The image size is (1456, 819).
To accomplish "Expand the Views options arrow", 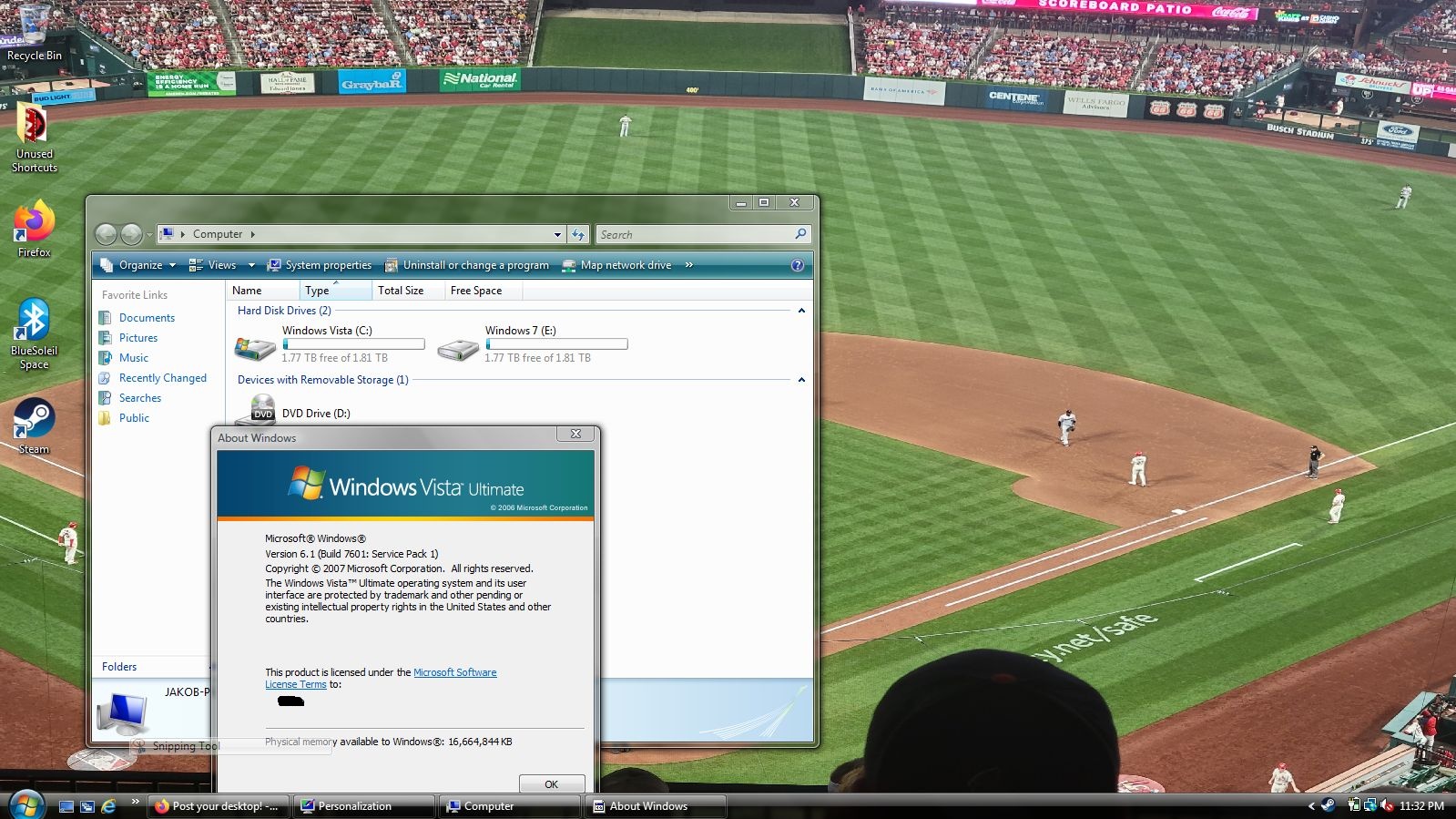I will coord(251,265).
